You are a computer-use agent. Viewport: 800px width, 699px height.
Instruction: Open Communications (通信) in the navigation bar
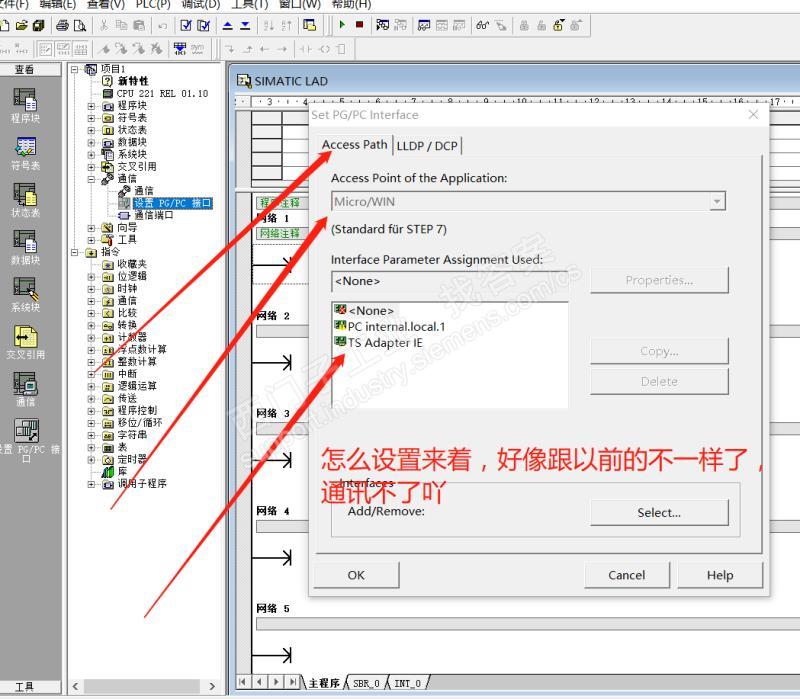pos(24,389)
